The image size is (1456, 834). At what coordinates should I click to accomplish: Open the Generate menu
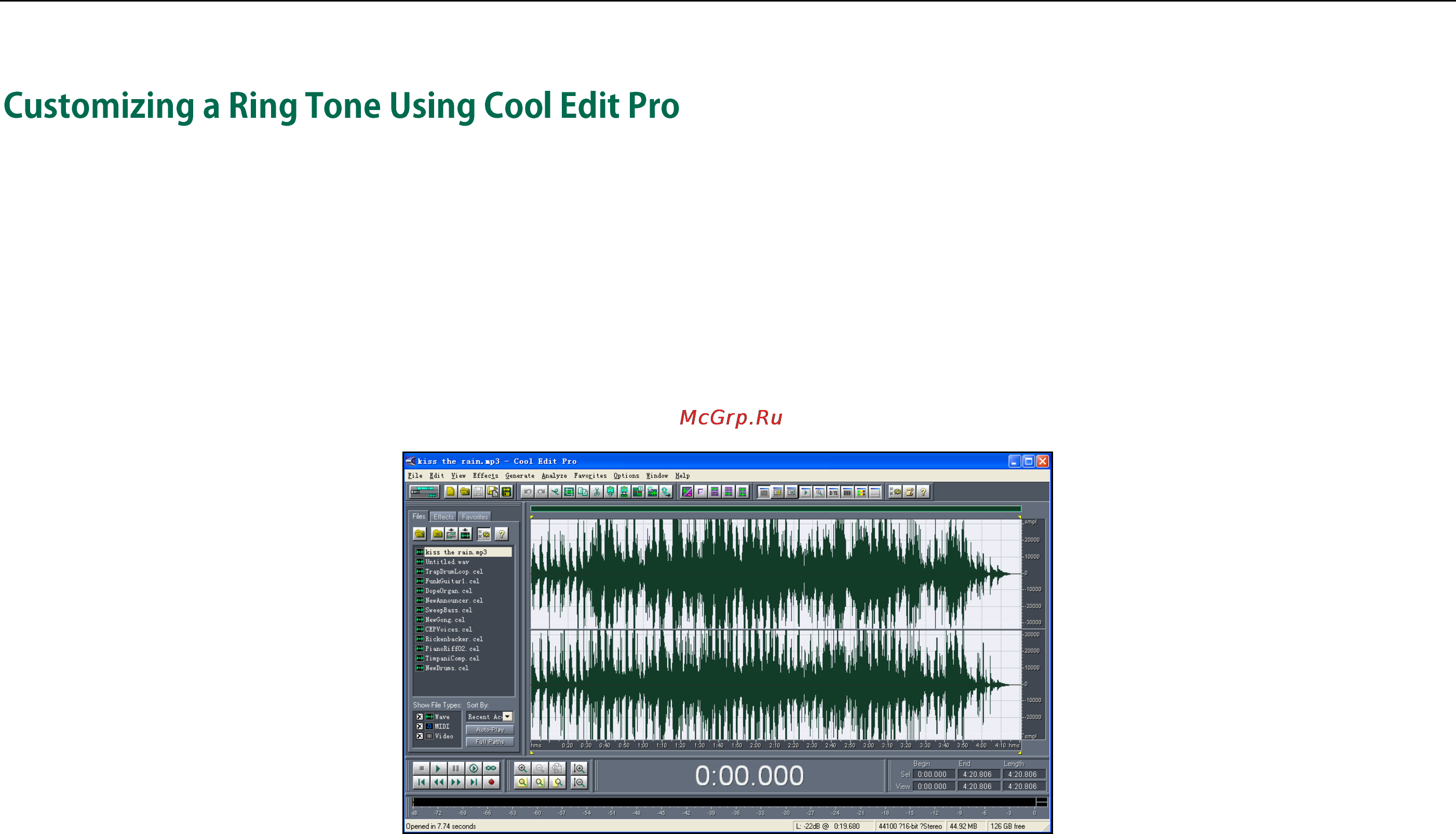click(x=520, y=475)
